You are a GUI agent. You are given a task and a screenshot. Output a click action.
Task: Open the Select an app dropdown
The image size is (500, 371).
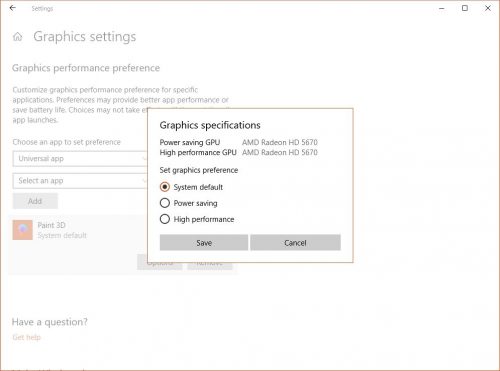tap(80, 181)
